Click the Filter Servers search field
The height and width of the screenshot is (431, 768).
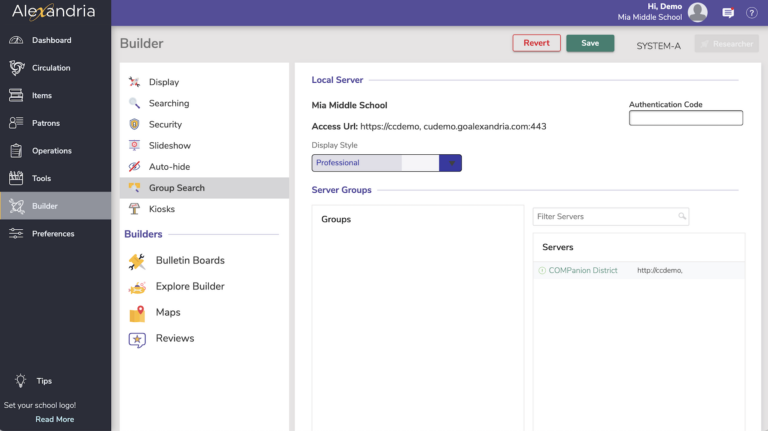(611, 216)
